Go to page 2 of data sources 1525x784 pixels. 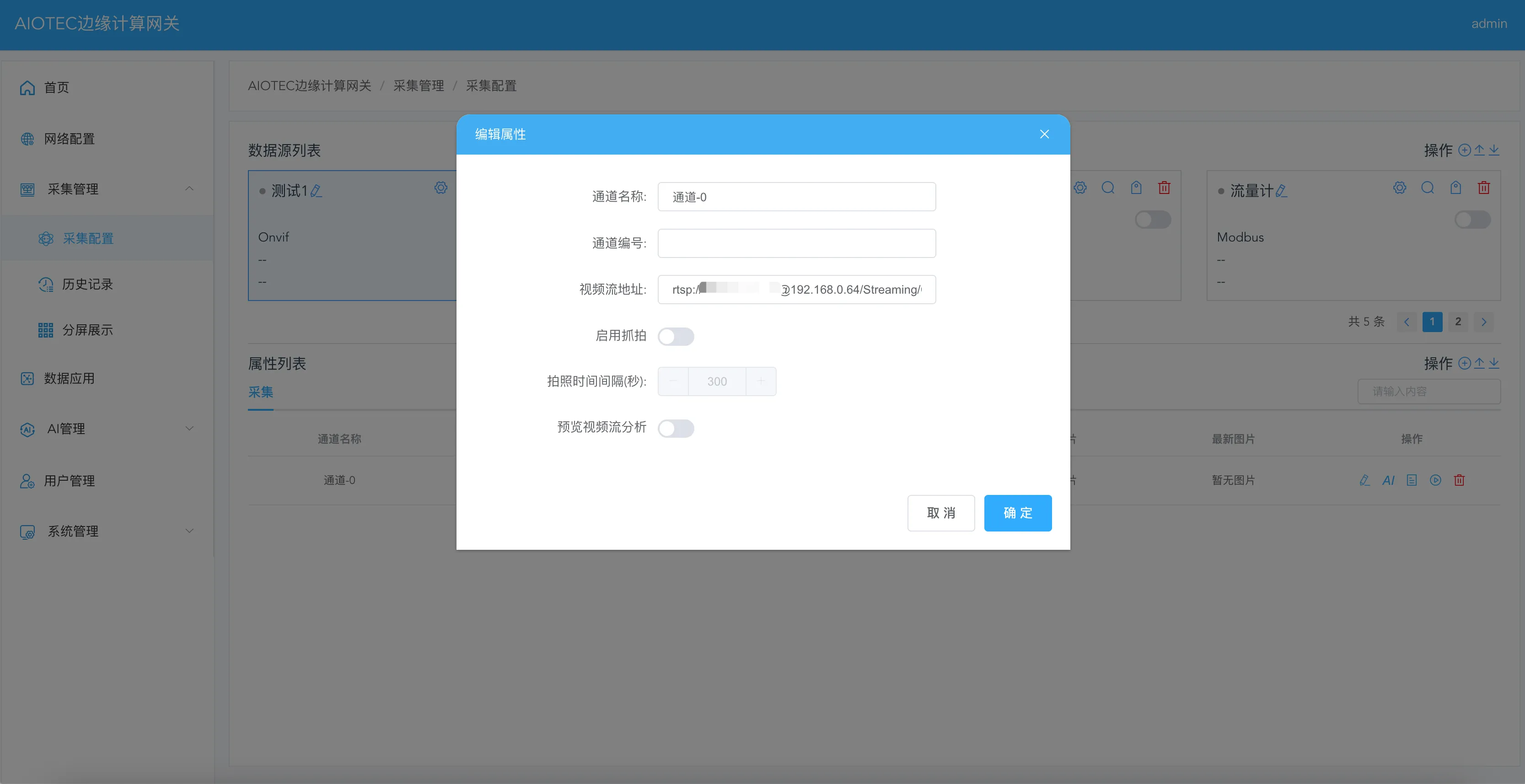click(1458, 322)
